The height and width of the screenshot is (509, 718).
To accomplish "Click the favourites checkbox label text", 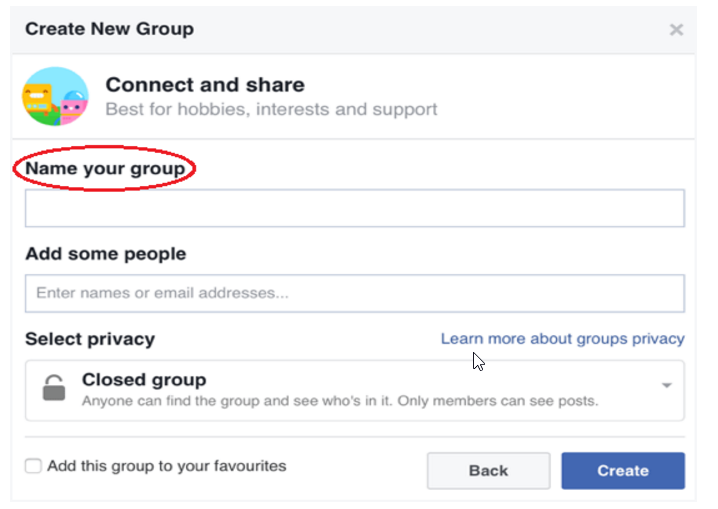I will tap(167, 466).
